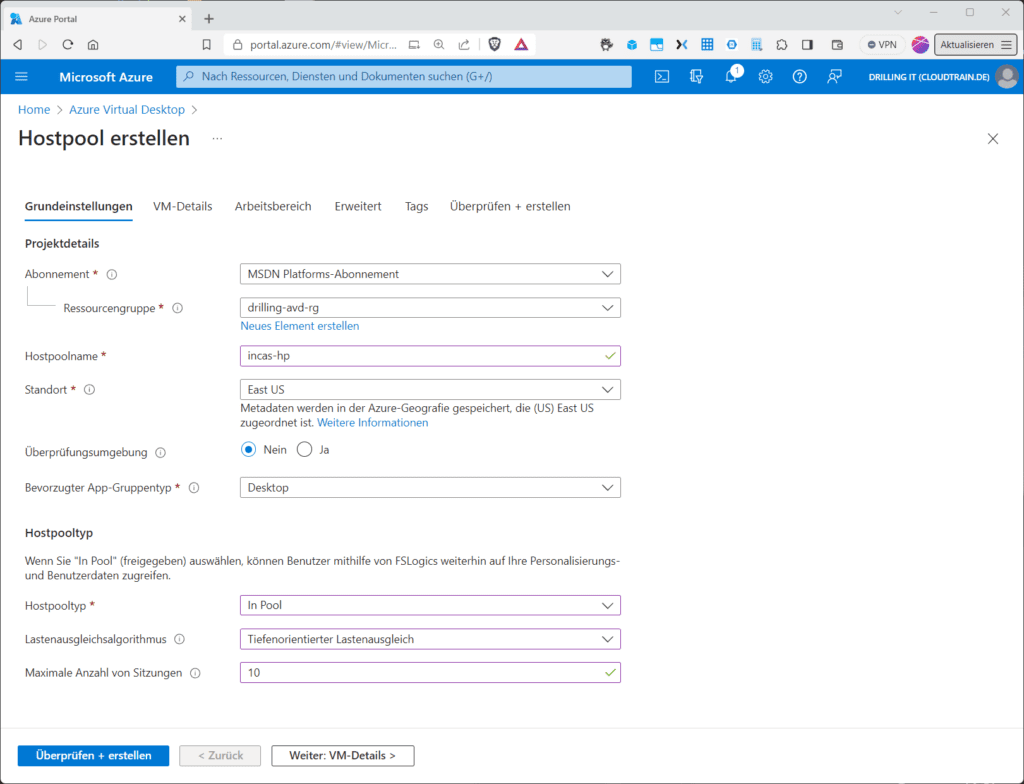
Task: Open the feedback icon in Azure header
Action: point(834,76)
